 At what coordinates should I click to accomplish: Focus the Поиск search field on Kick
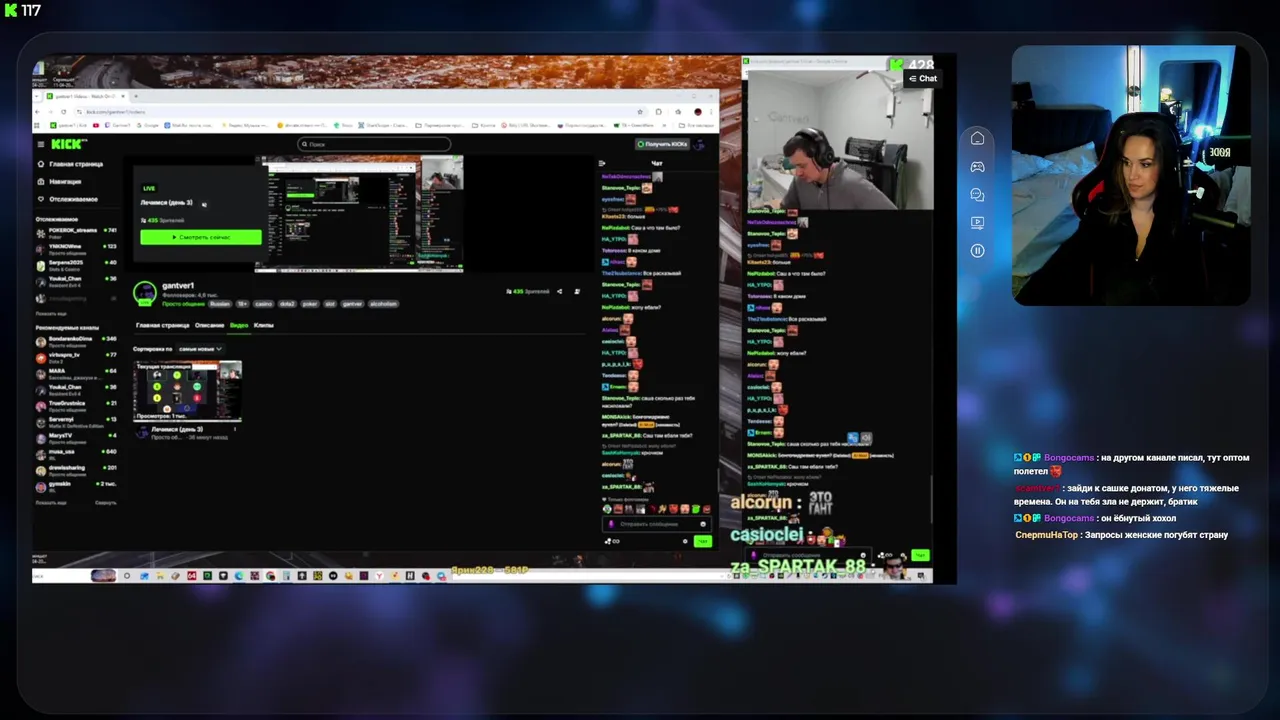click(374, 144)
